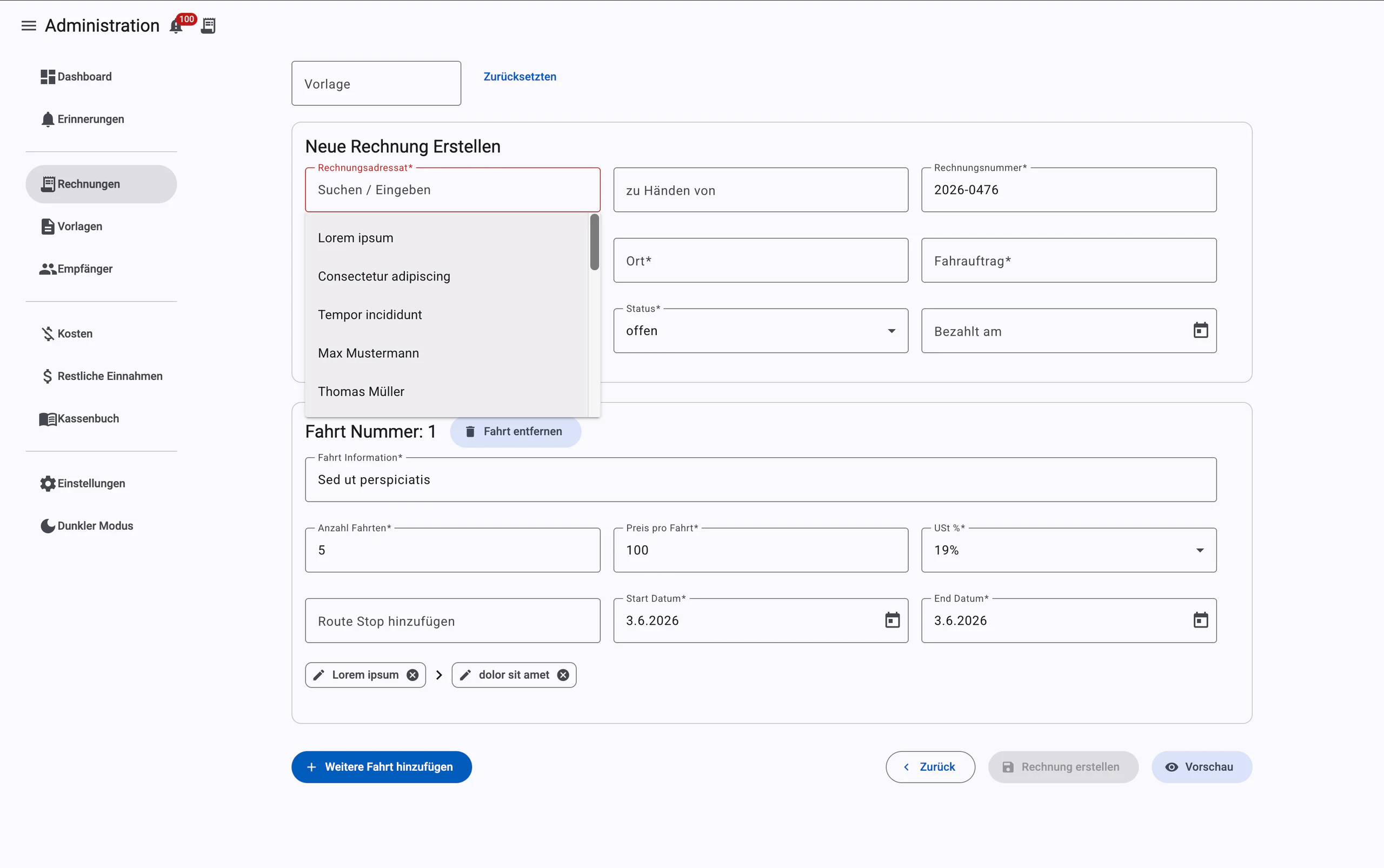
Task: Open Kosten in the sidebar
Action: coord(101,334)
